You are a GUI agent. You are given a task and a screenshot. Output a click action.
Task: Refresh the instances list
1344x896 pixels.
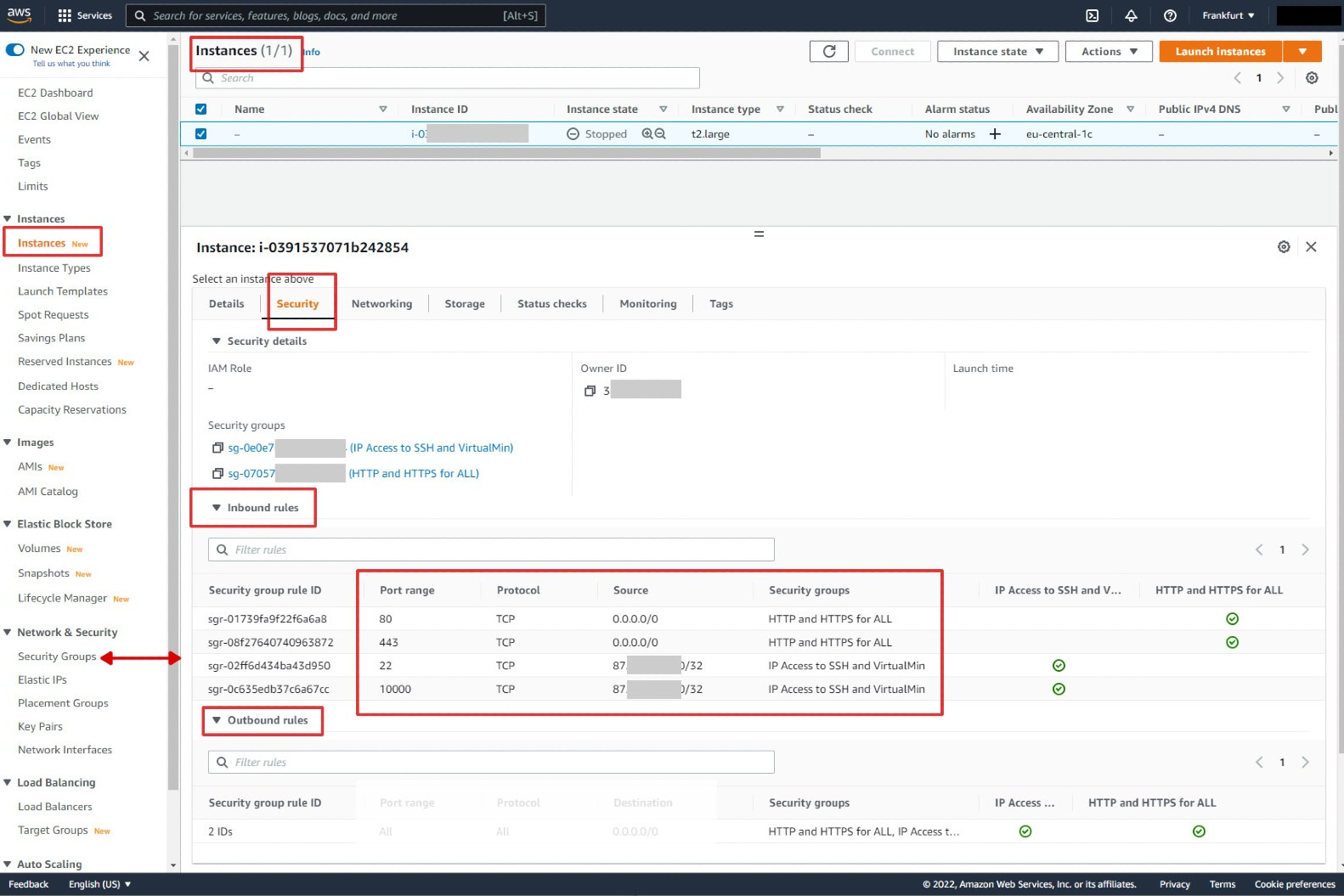tap(829, 51)
